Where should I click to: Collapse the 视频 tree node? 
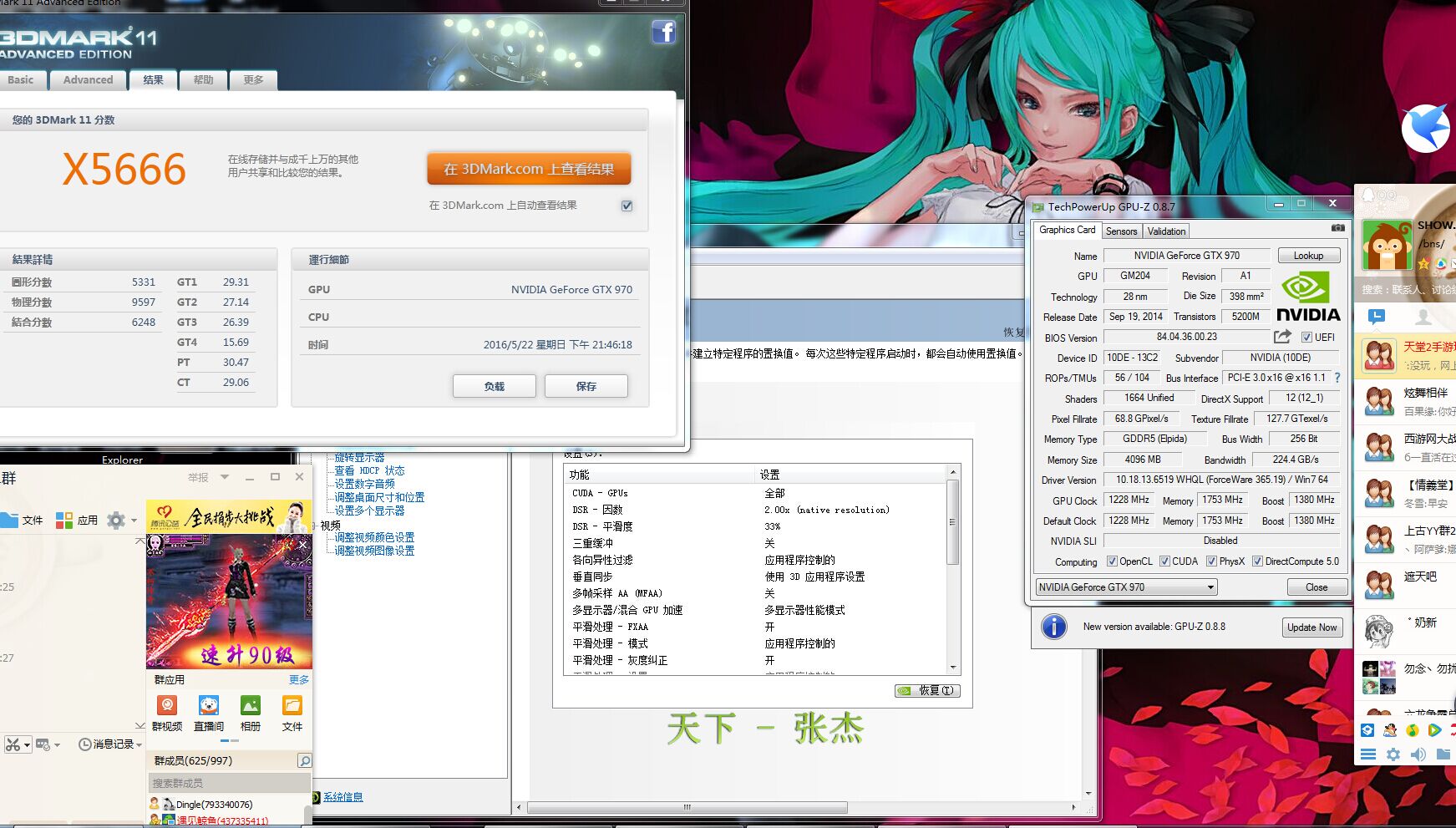click(x=314, y=526)
